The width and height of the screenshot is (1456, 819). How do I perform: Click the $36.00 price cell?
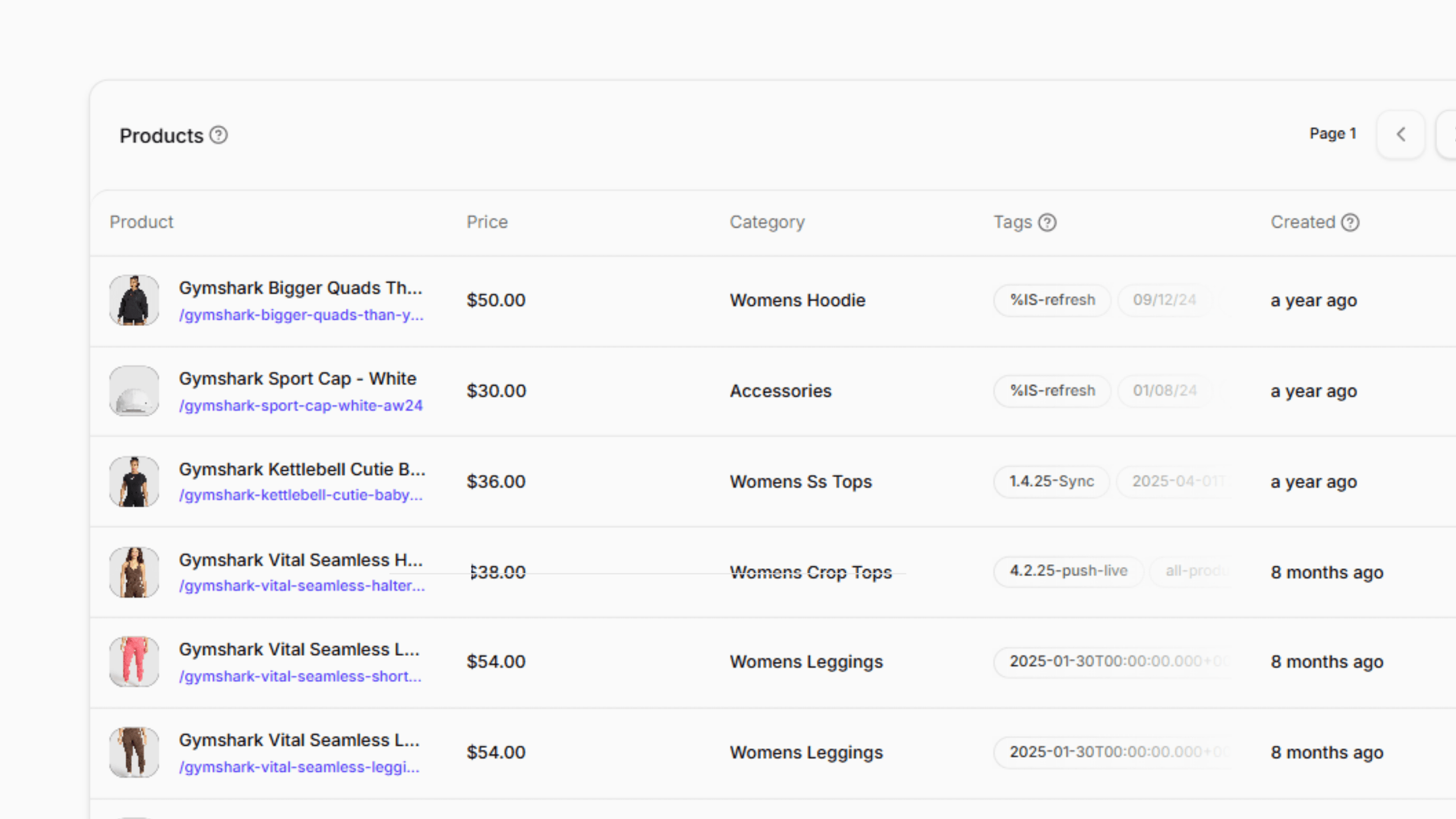[x=496, y=482]
